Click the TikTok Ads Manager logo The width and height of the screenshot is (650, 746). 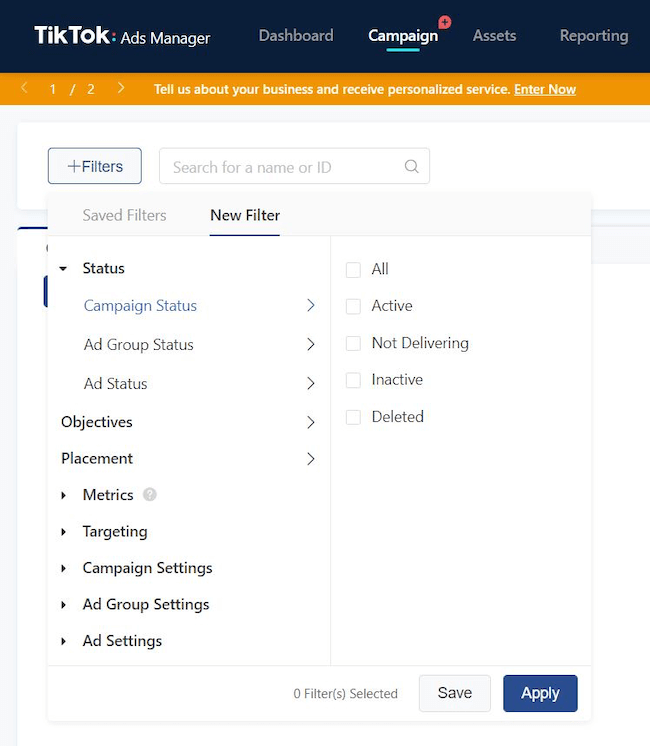pos(122,36)
